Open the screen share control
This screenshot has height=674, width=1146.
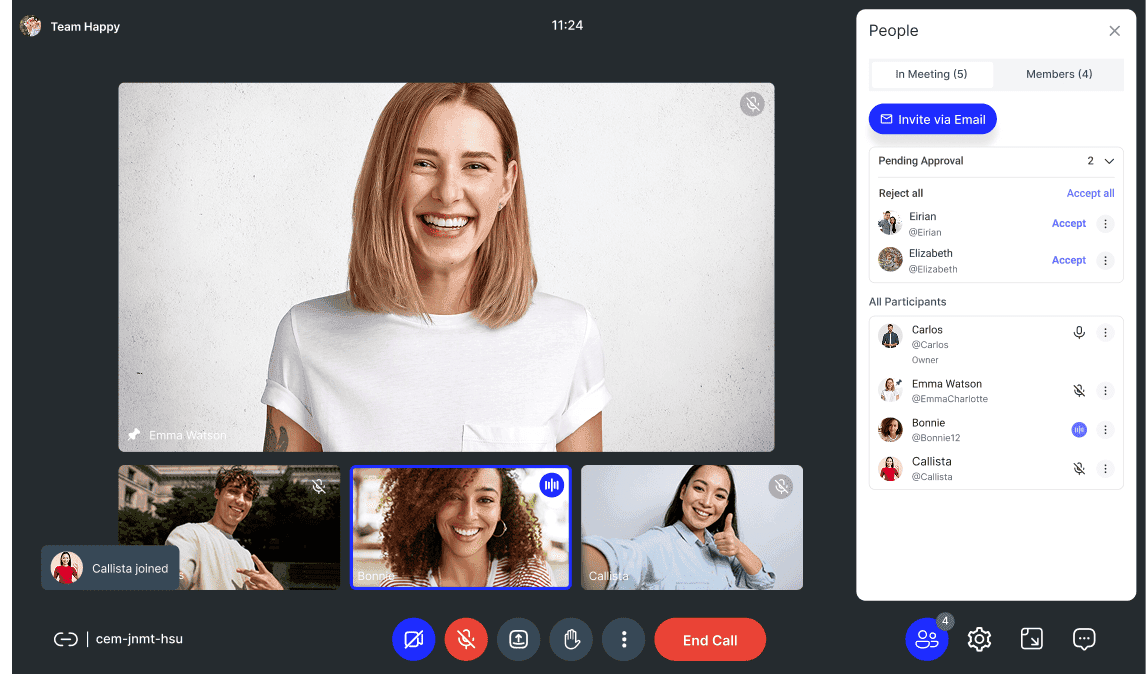click(x=518, y=639)
